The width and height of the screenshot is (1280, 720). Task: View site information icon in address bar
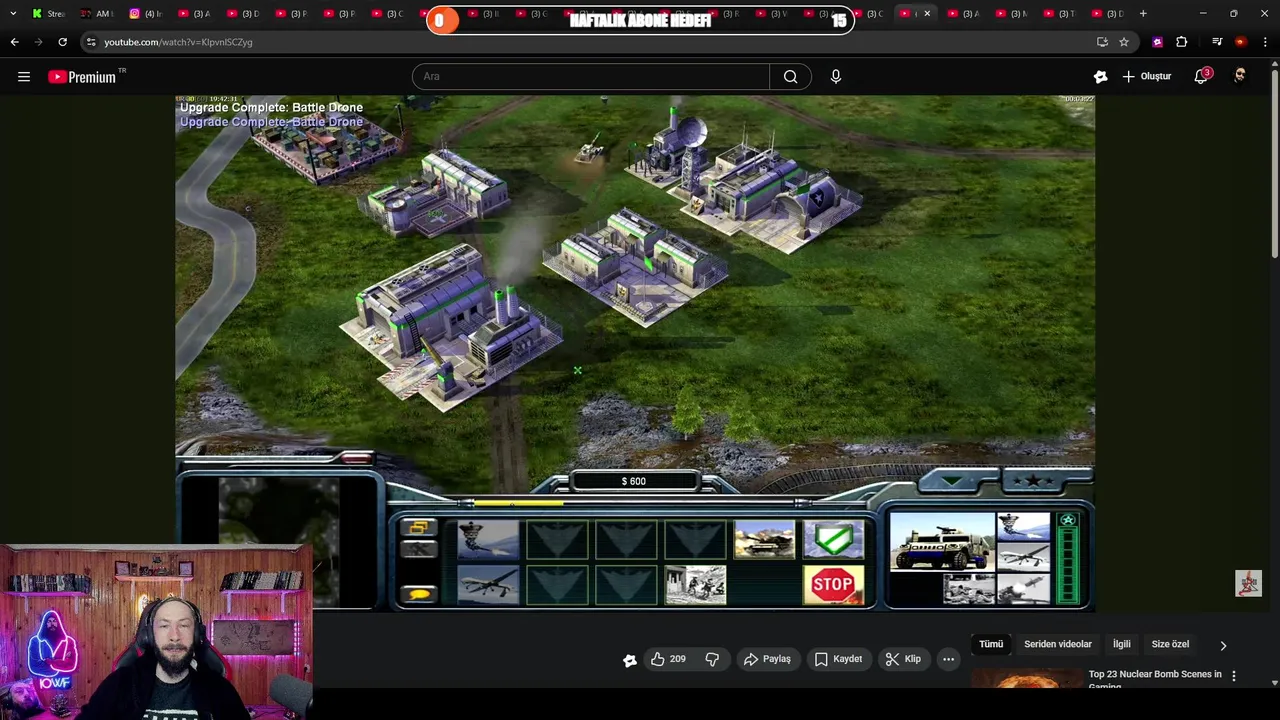point(91,42)
